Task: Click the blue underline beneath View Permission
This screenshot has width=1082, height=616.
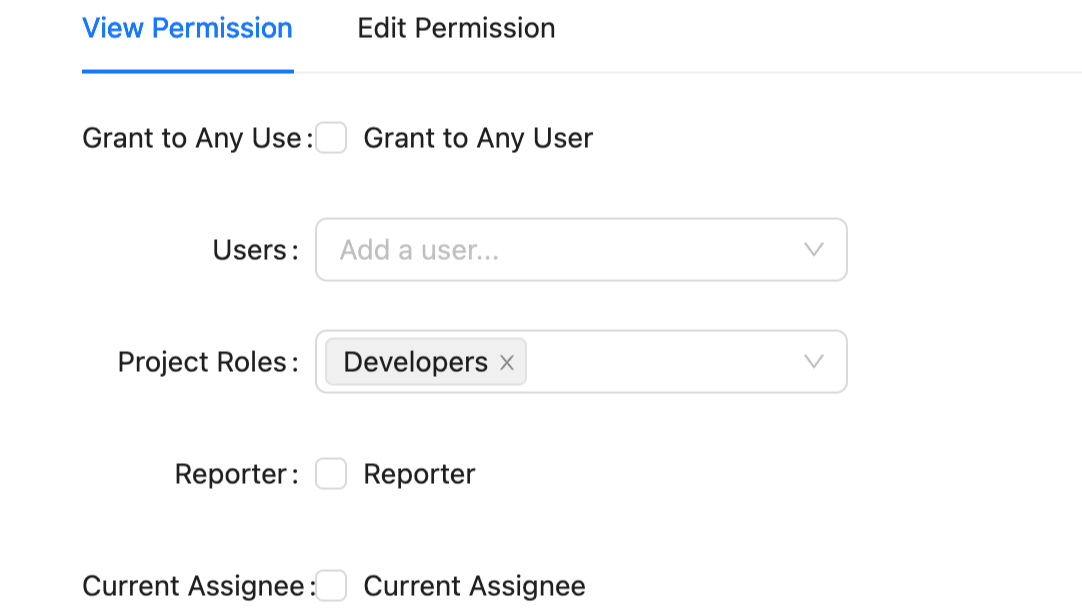Action: [187, 71]
